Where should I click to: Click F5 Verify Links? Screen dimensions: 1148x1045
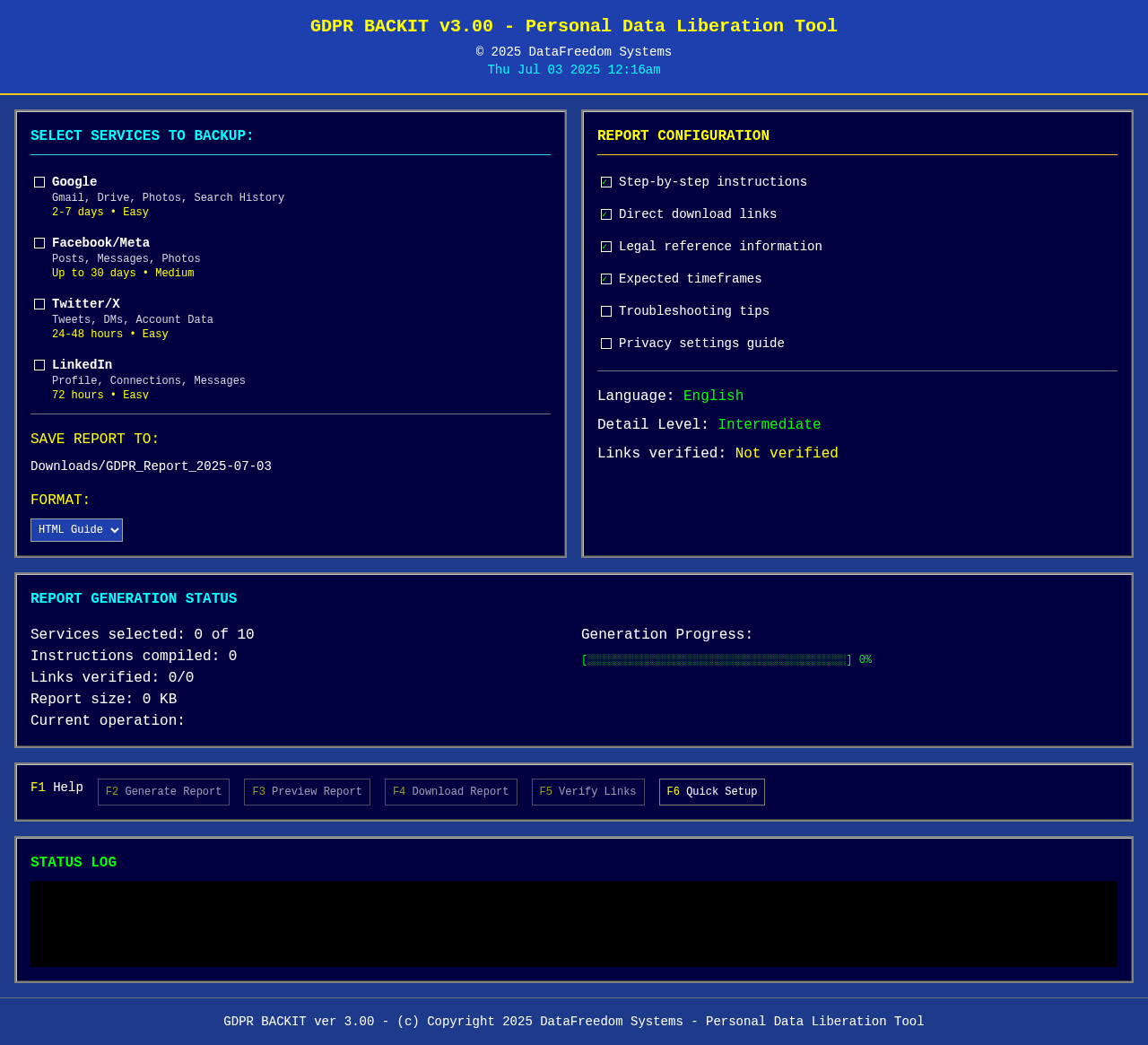[x=587, y=791]
